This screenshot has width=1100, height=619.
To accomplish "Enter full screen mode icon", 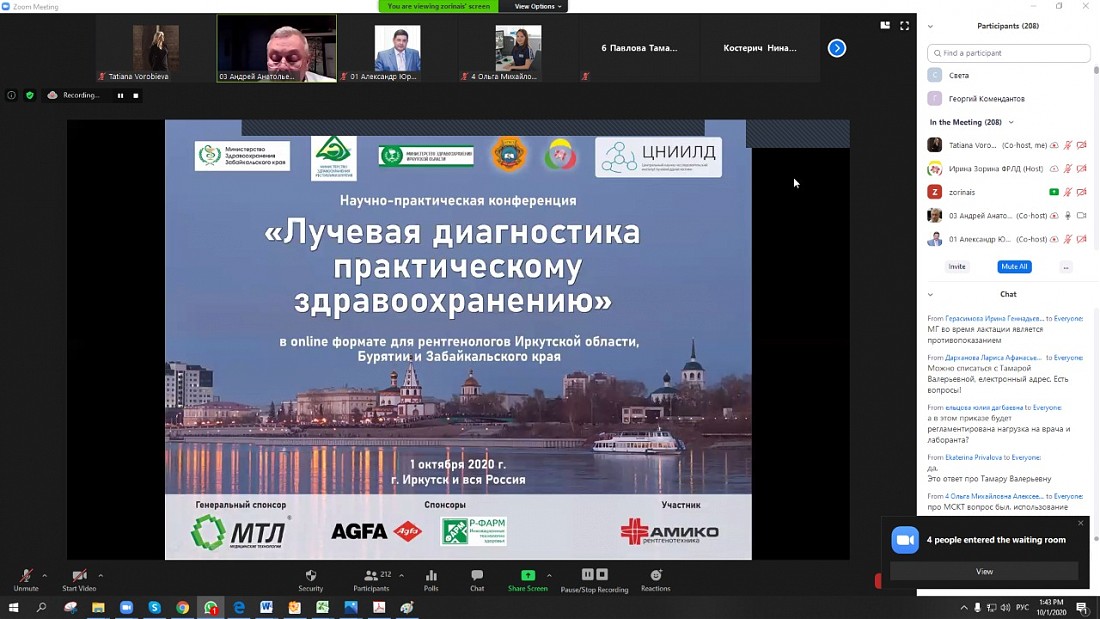I will (x=904, y=25).
